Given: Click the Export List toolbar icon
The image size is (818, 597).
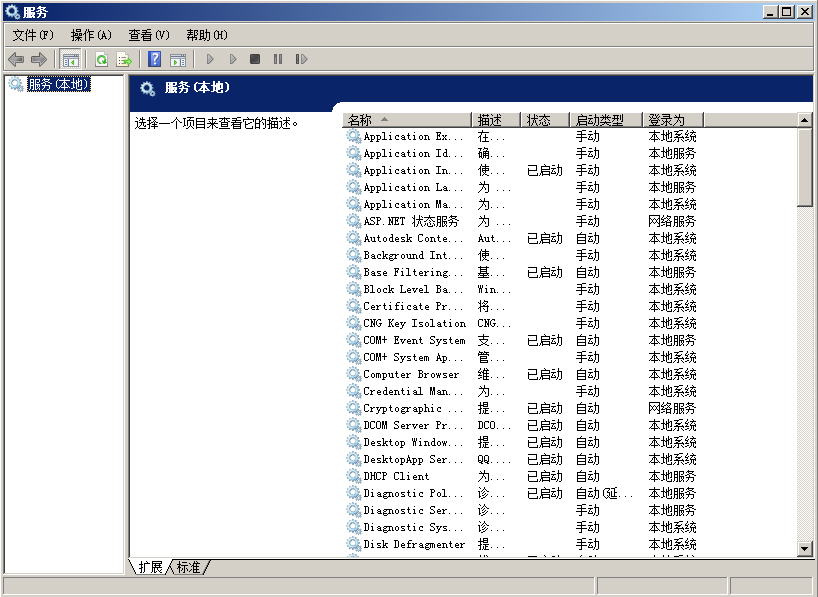Looking at the screenshot, I should tap(124, 60).
